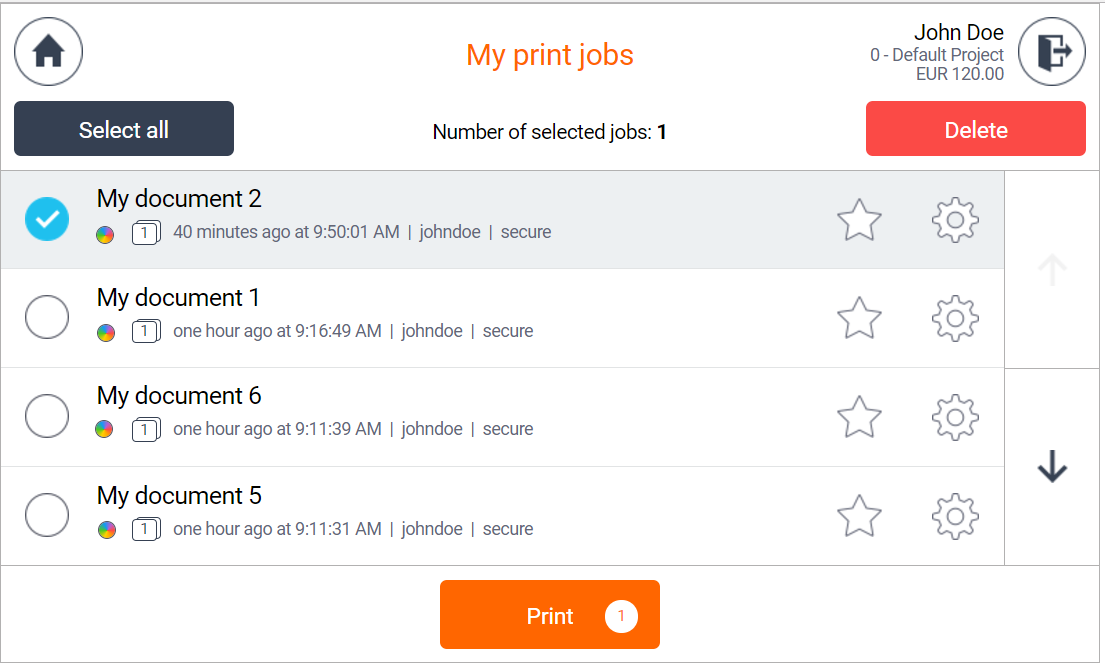Click the color wheel icon on My document 6

pyautogui.click(x=105, y=430)
